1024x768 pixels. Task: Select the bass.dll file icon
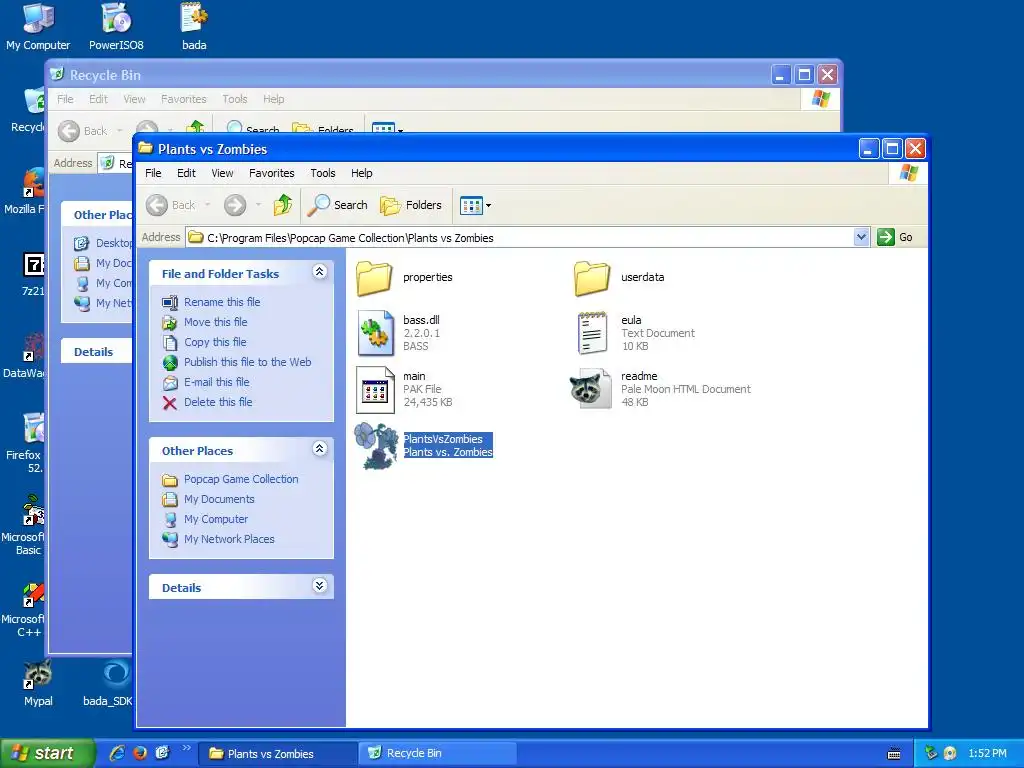(376, 333)
